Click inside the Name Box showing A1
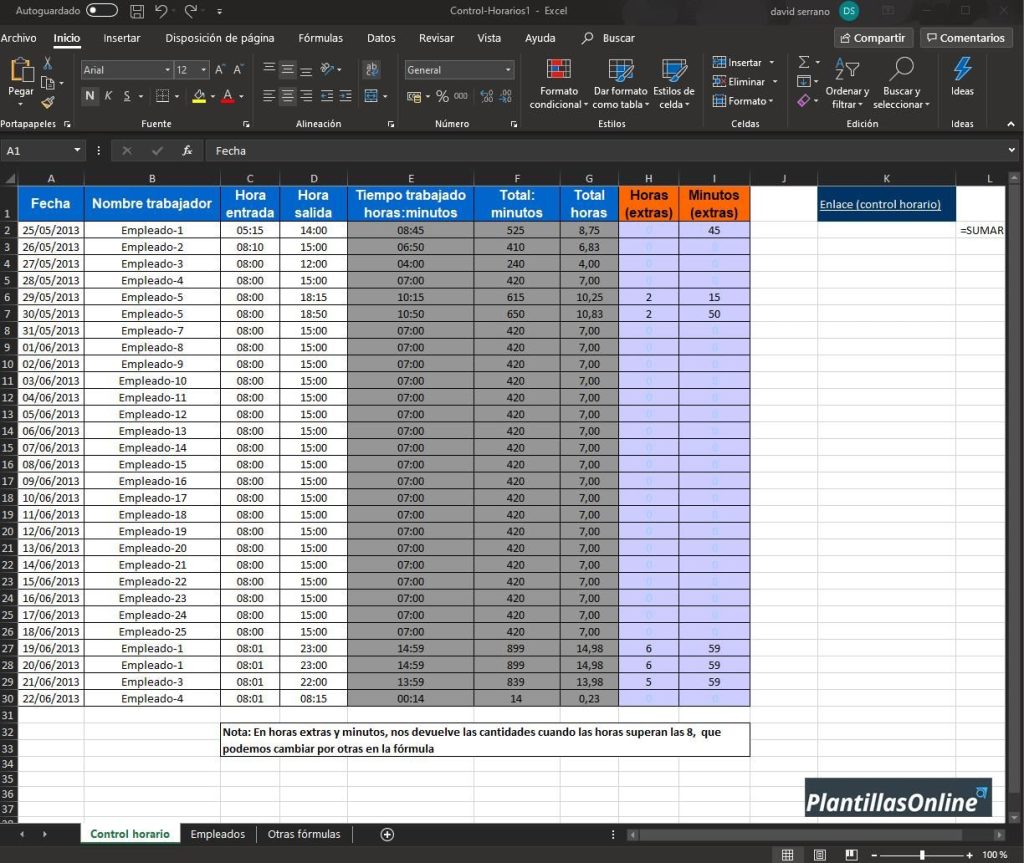The height and width of the screenshot is (863, 1024). point(37,150)
